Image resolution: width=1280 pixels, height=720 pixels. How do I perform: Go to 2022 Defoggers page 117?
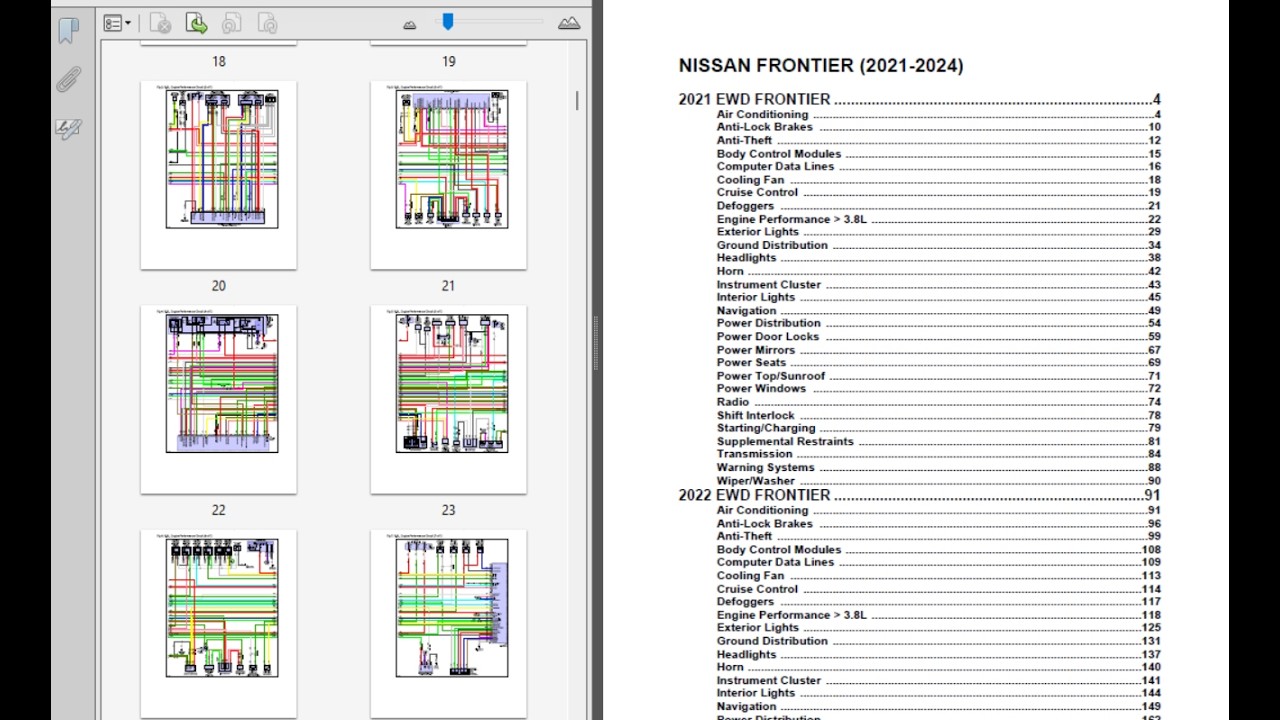point(938,602)
